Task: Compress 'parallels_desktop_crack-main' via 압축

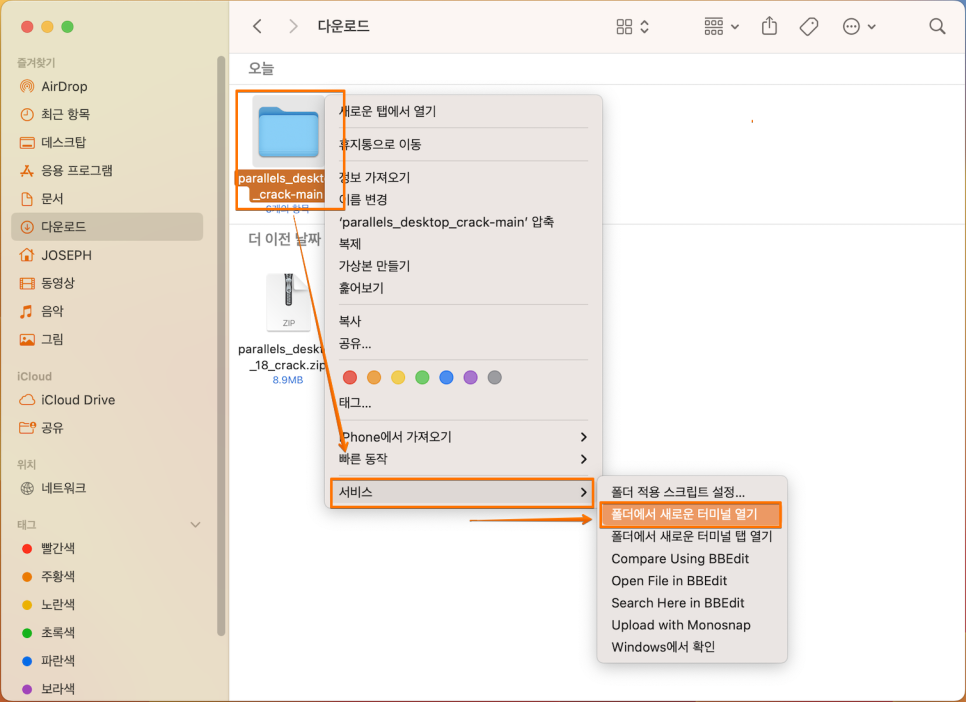Action: (x=463, y=222)
